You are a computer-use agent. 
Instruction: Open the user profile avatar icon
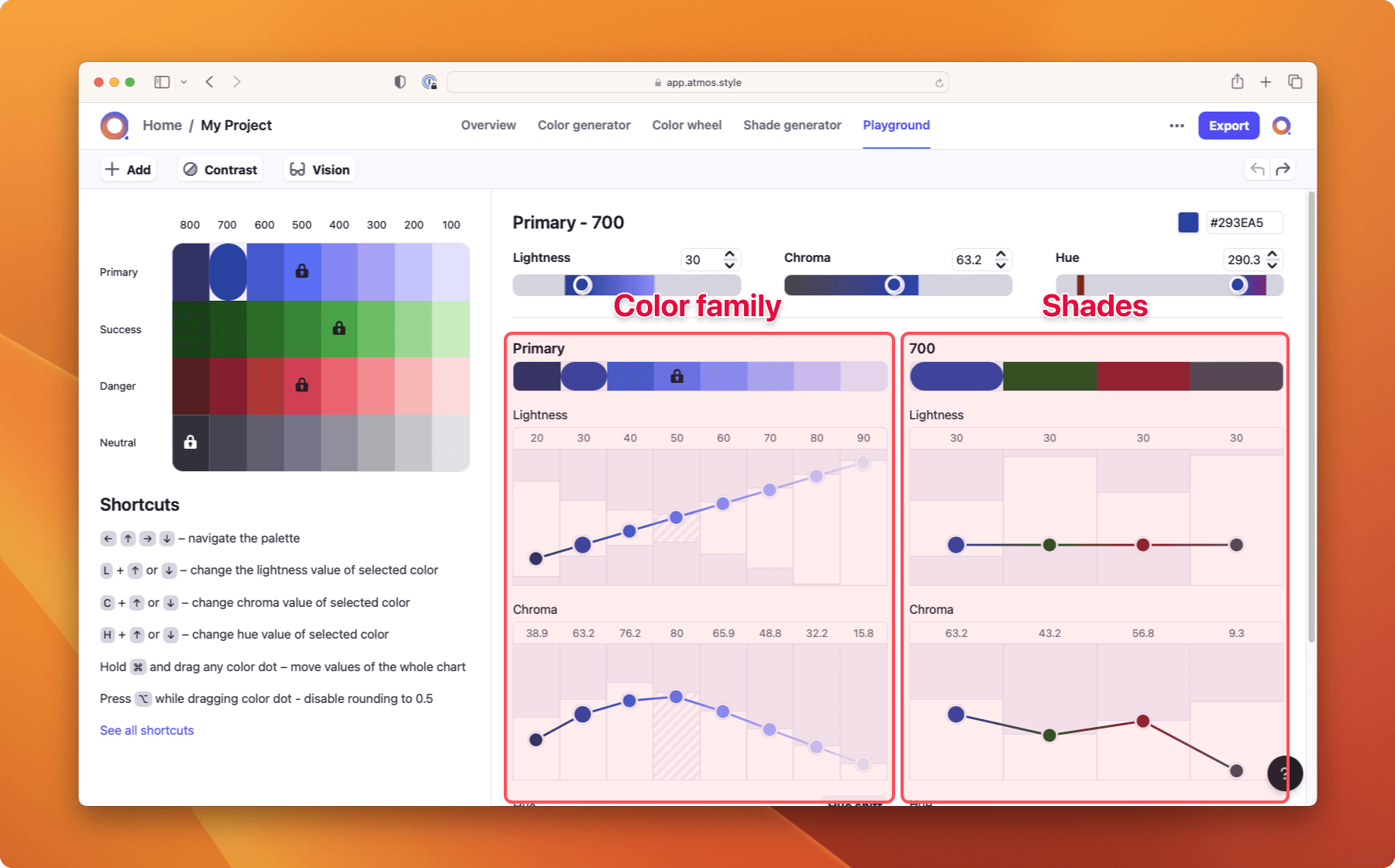tap(1281, 126)
